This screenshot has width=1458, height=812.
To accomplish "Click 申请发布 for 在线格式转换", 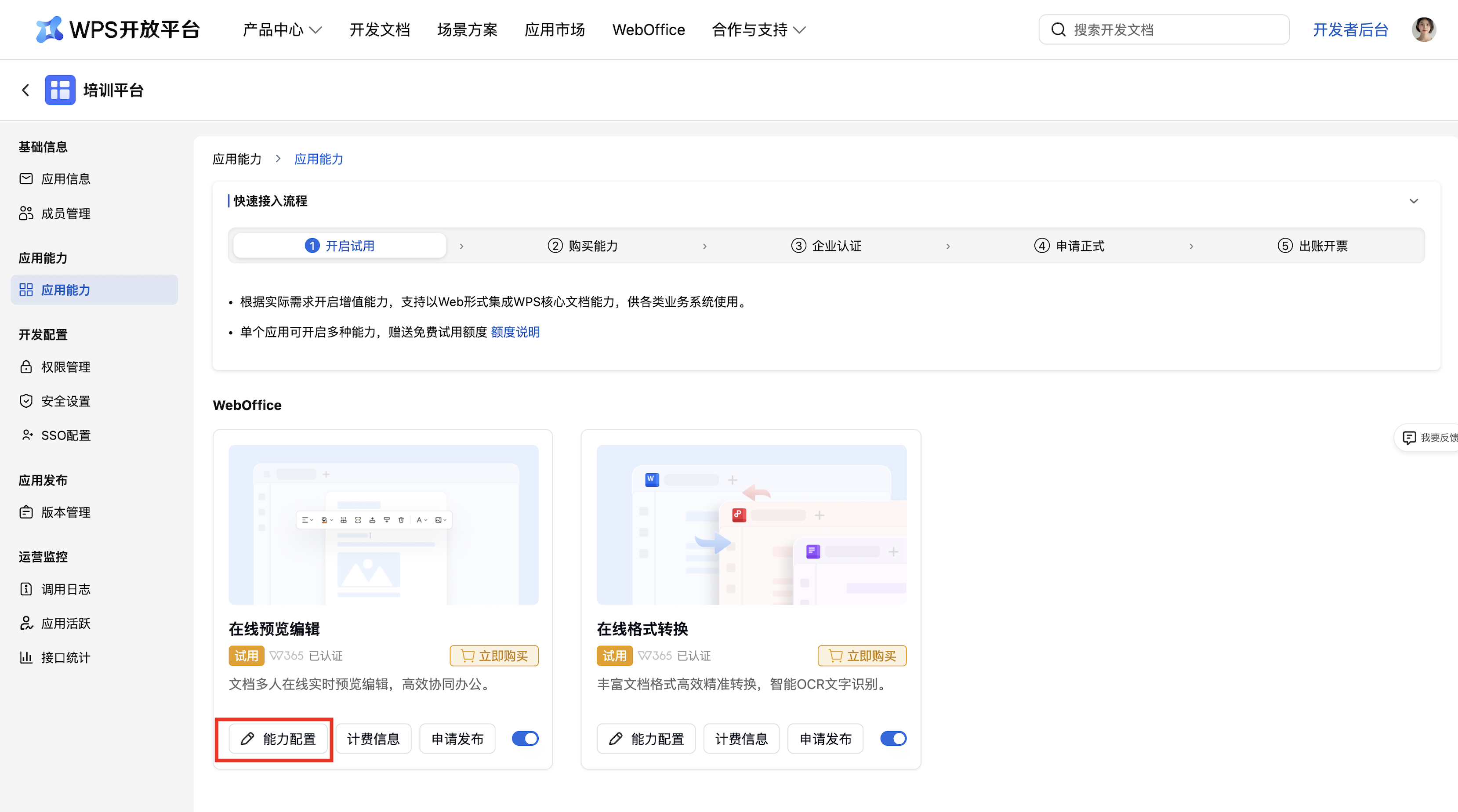I will [x=825, y=739].
